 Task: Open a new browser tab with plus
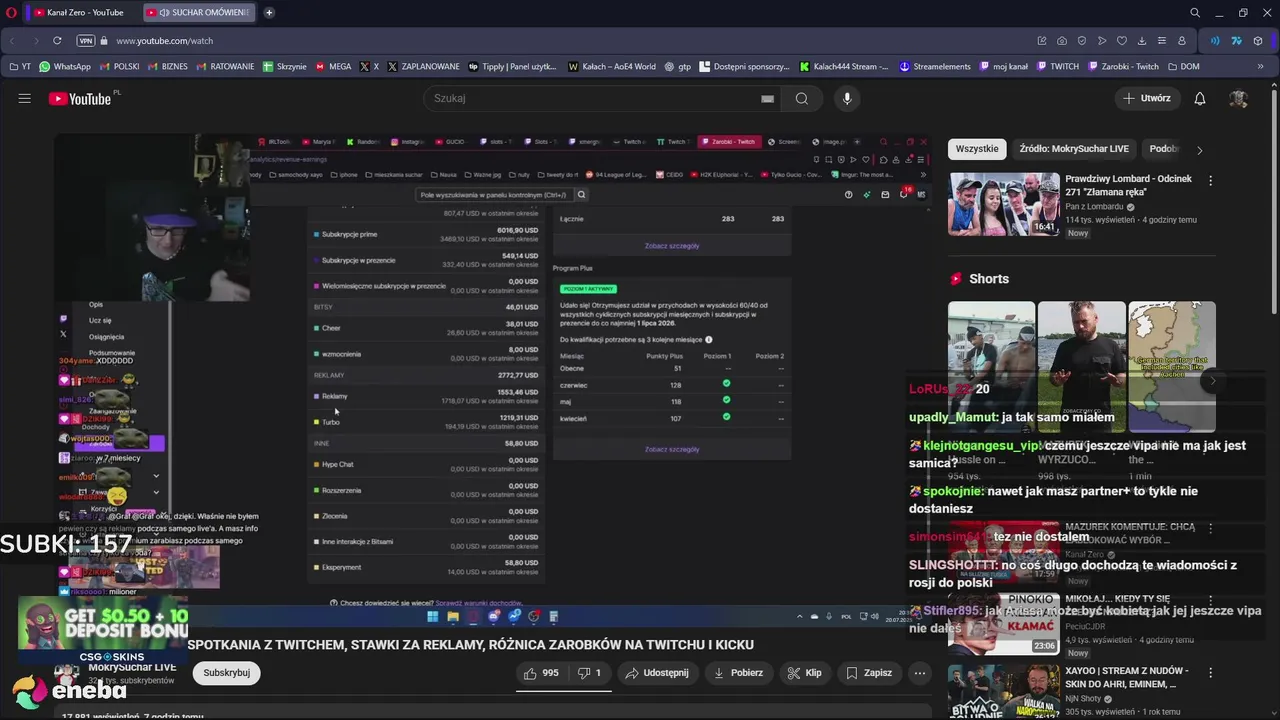click(269, 13)
